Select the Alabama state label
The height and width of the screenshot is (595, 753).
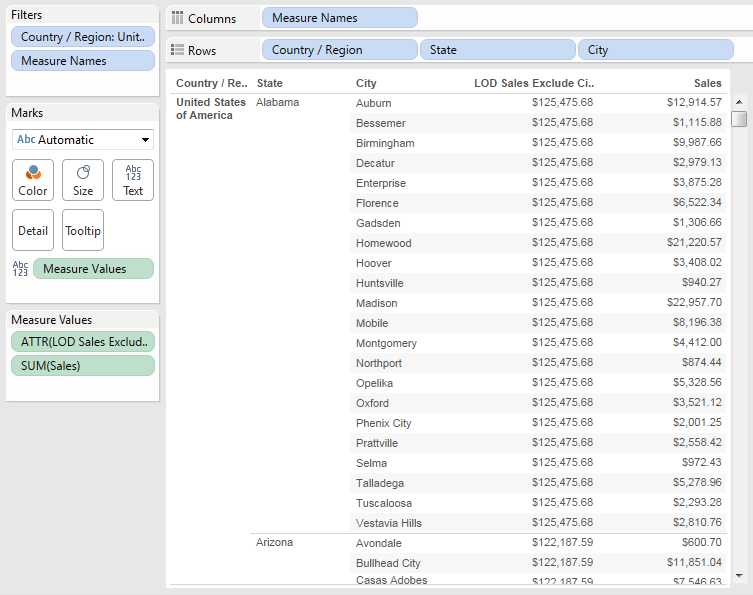278,102
